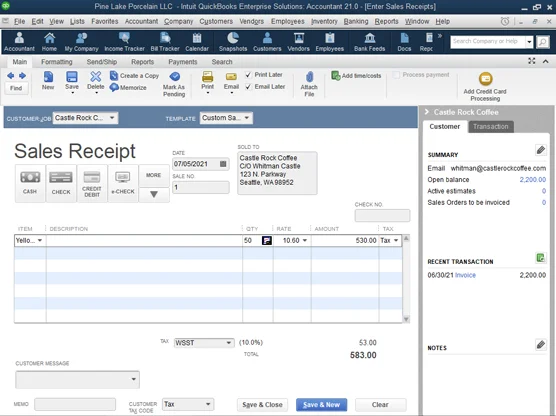Click Create a Copy

134,76
